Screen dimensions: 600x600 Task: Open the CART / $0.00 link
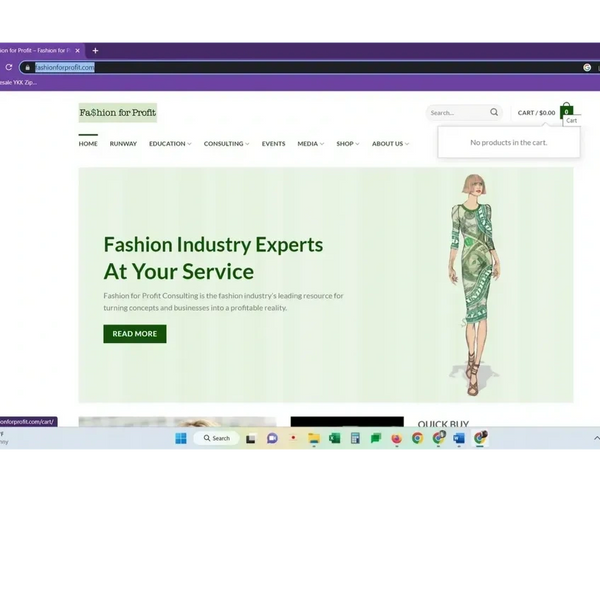536,113
